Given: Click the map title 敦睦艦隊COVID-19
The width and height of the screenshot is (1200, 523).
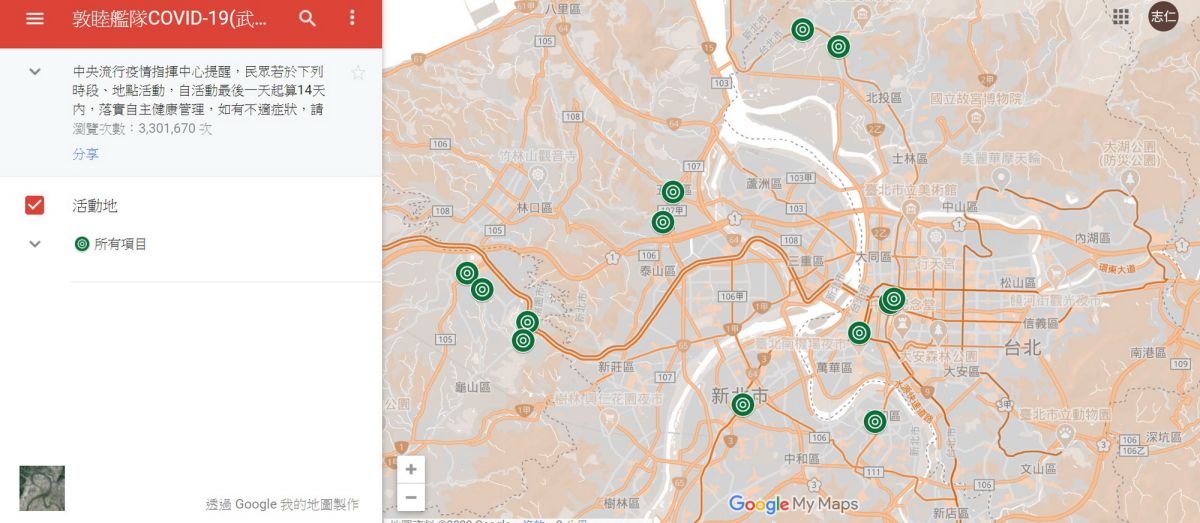Looking at the screenshot, I should click(x=169, y=19).
